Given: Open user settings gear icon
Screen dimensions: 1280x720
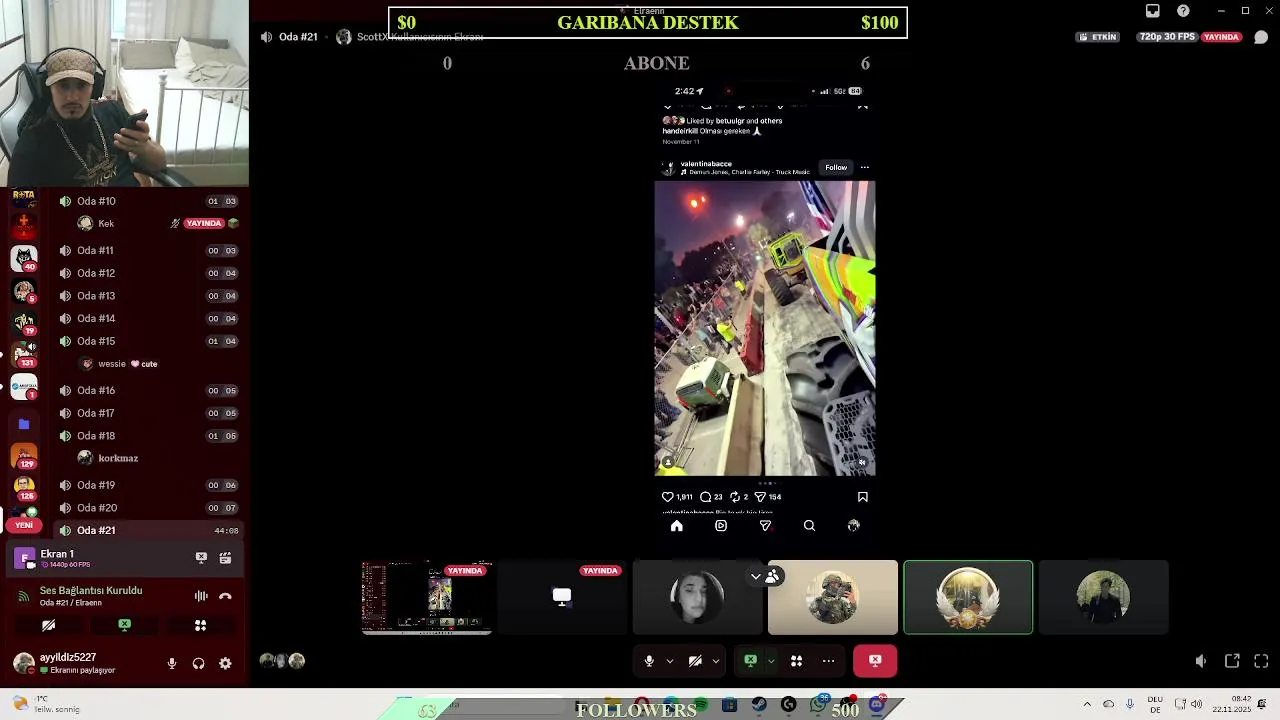Looking at the screenshot, I should point(225,663).
